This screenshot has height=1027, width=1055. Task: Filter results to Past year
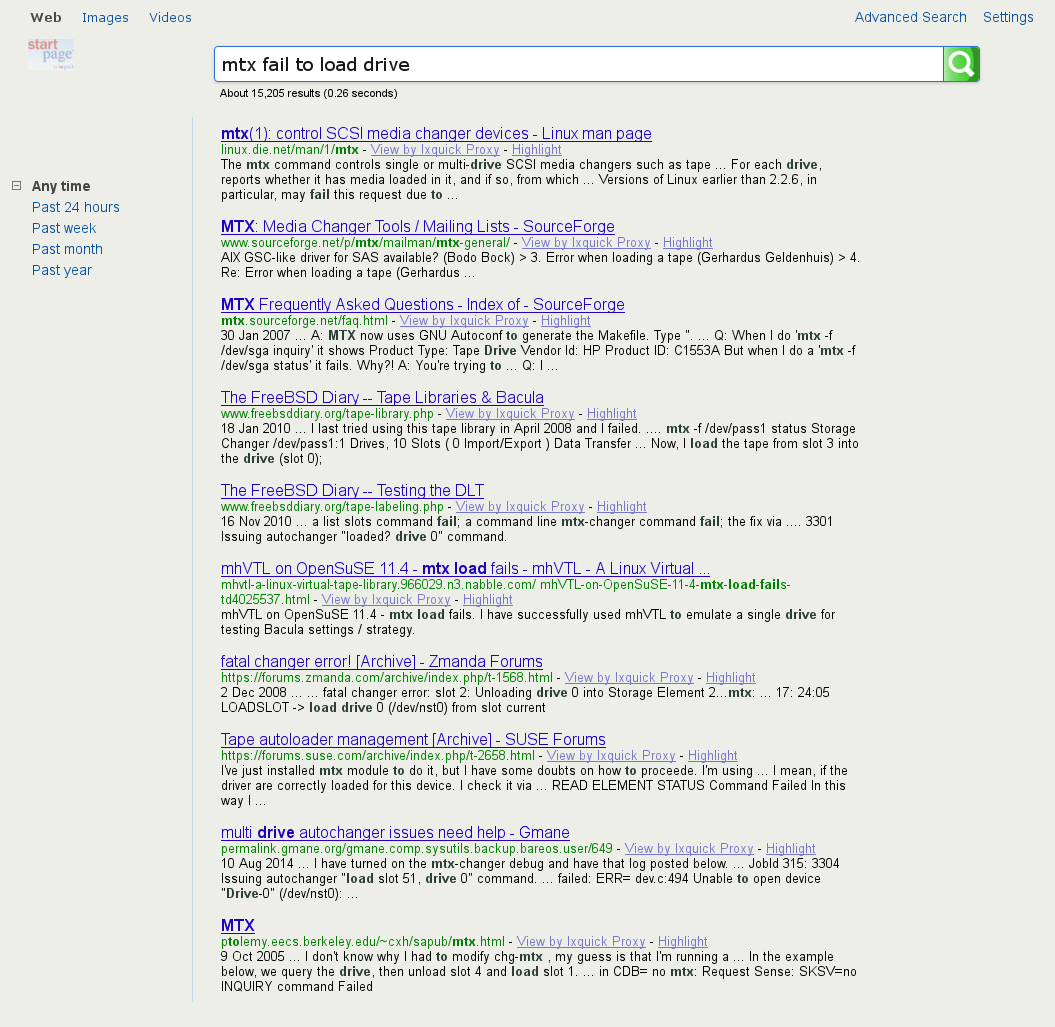(61, 270)
